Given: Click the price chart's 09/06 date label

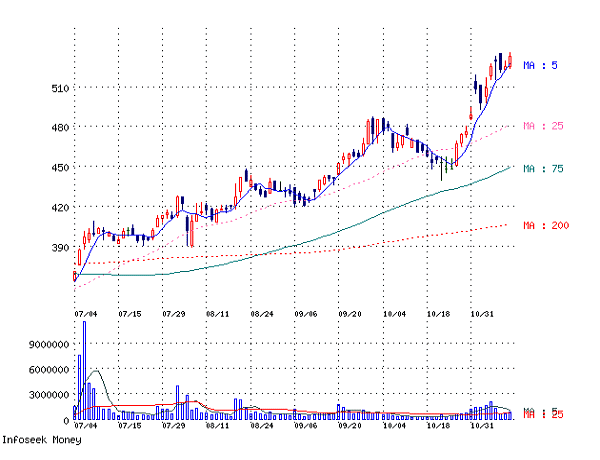Looking at the screenshot, I should click(x=306, y=314).
